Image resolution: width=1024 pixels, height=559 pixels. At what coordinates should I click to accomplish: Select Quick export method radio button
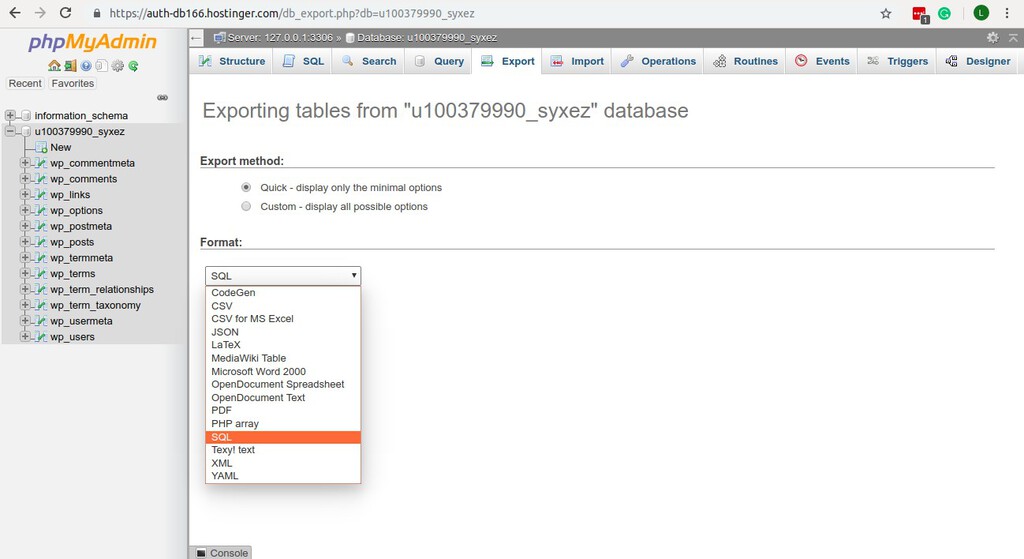click(246, 187)
